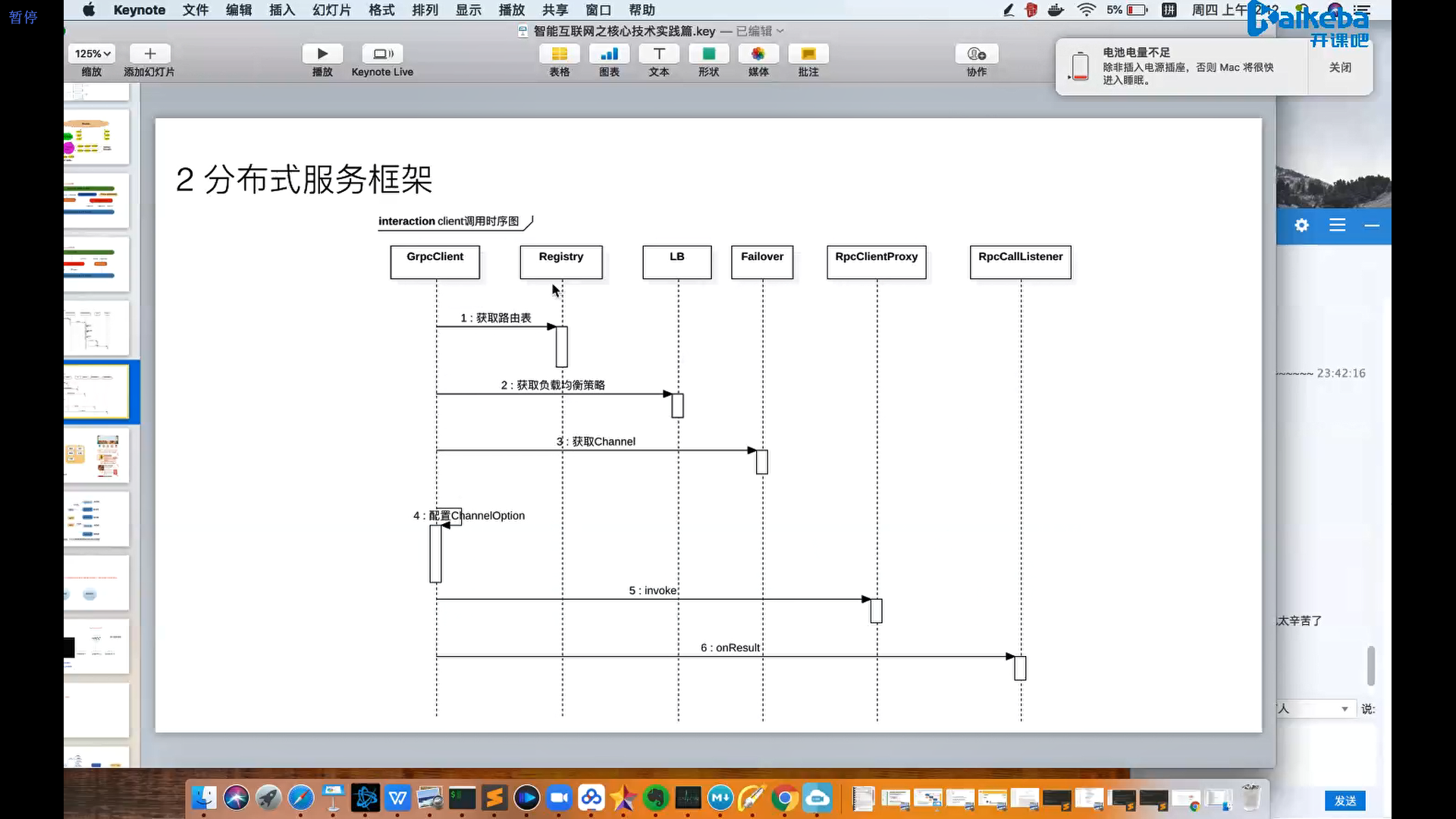Click the 发送 send button
The image size is (1456, 819).
(1345, 801)
